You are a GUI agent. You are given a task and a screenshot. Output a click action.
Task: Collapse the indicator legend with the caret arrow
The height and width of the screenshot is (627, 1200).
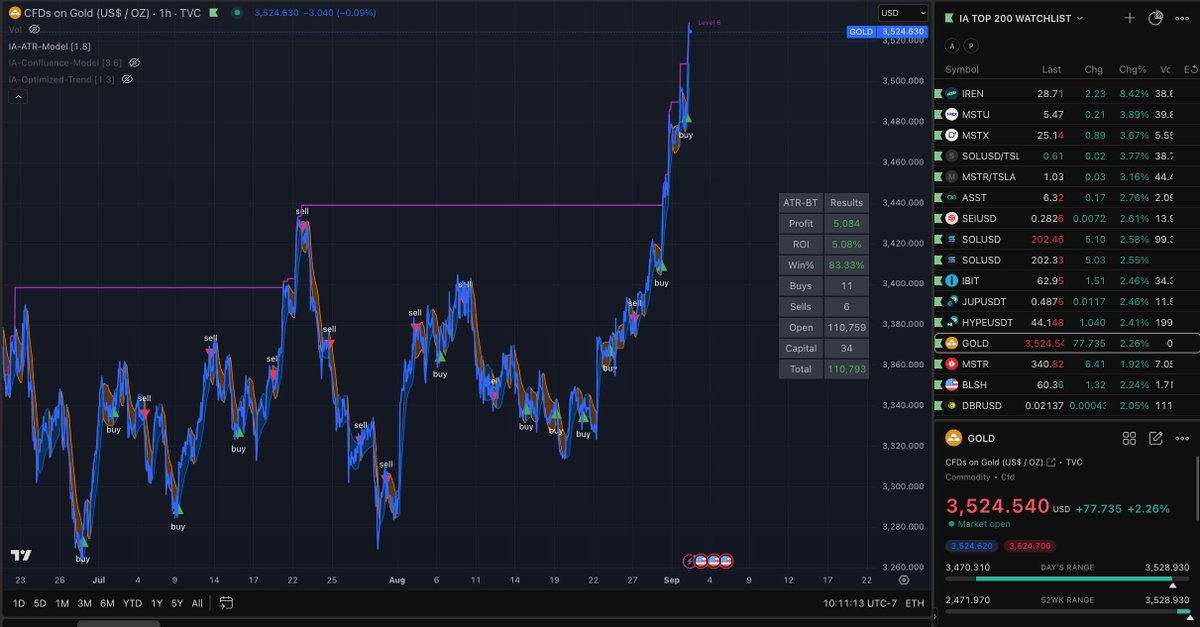coord(17,96)
